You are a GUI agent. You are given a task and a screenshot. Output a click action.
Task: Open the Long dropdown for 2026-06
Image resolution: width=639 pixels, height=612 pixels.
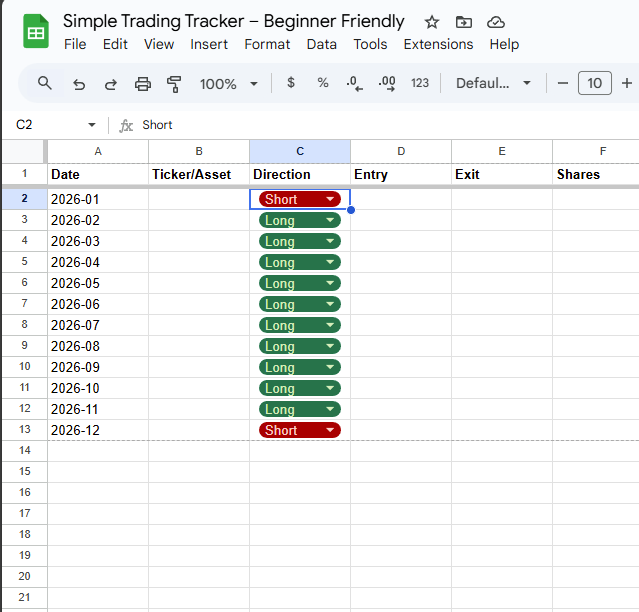330,304
